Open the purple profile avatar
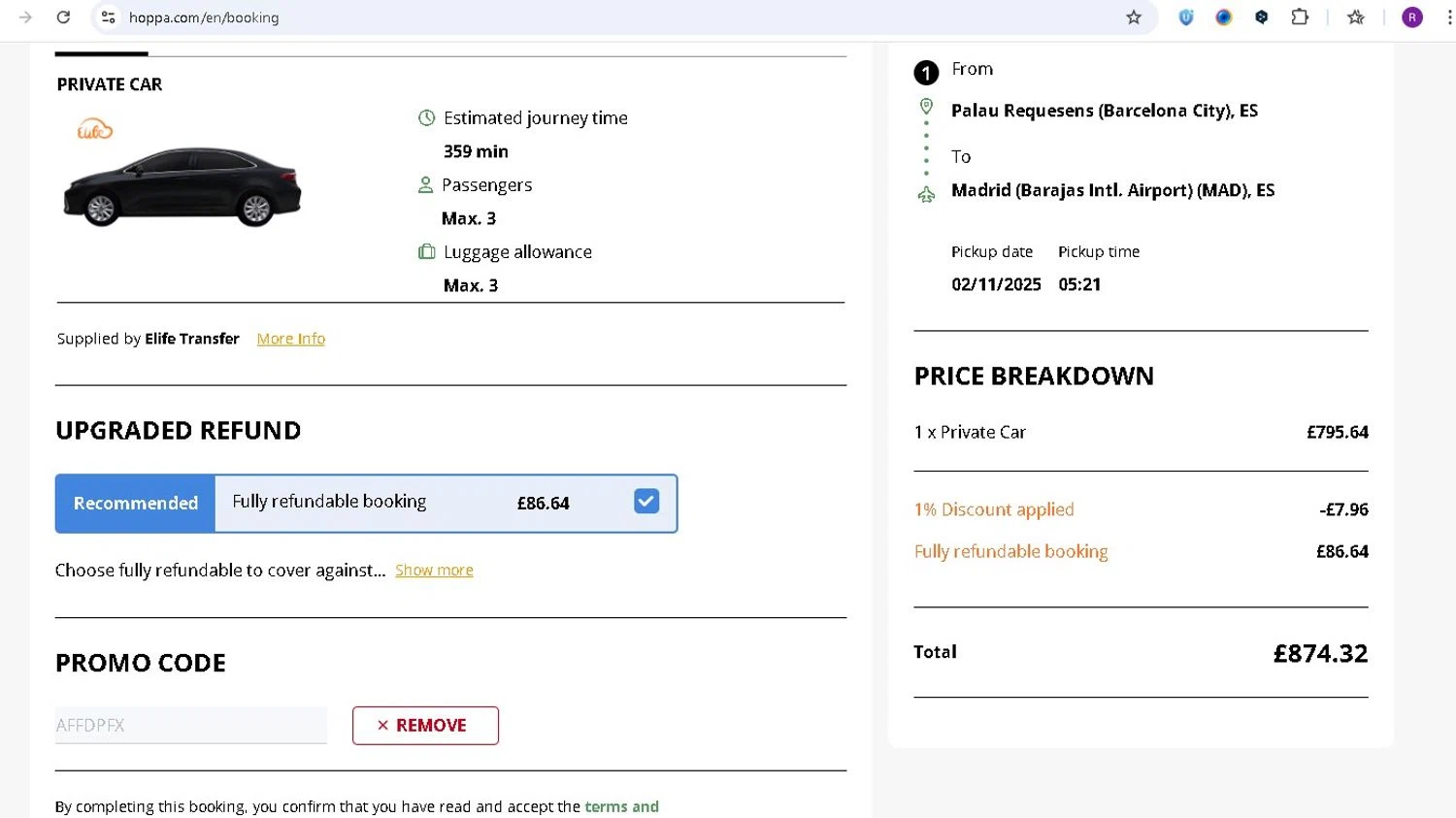 1412,17
